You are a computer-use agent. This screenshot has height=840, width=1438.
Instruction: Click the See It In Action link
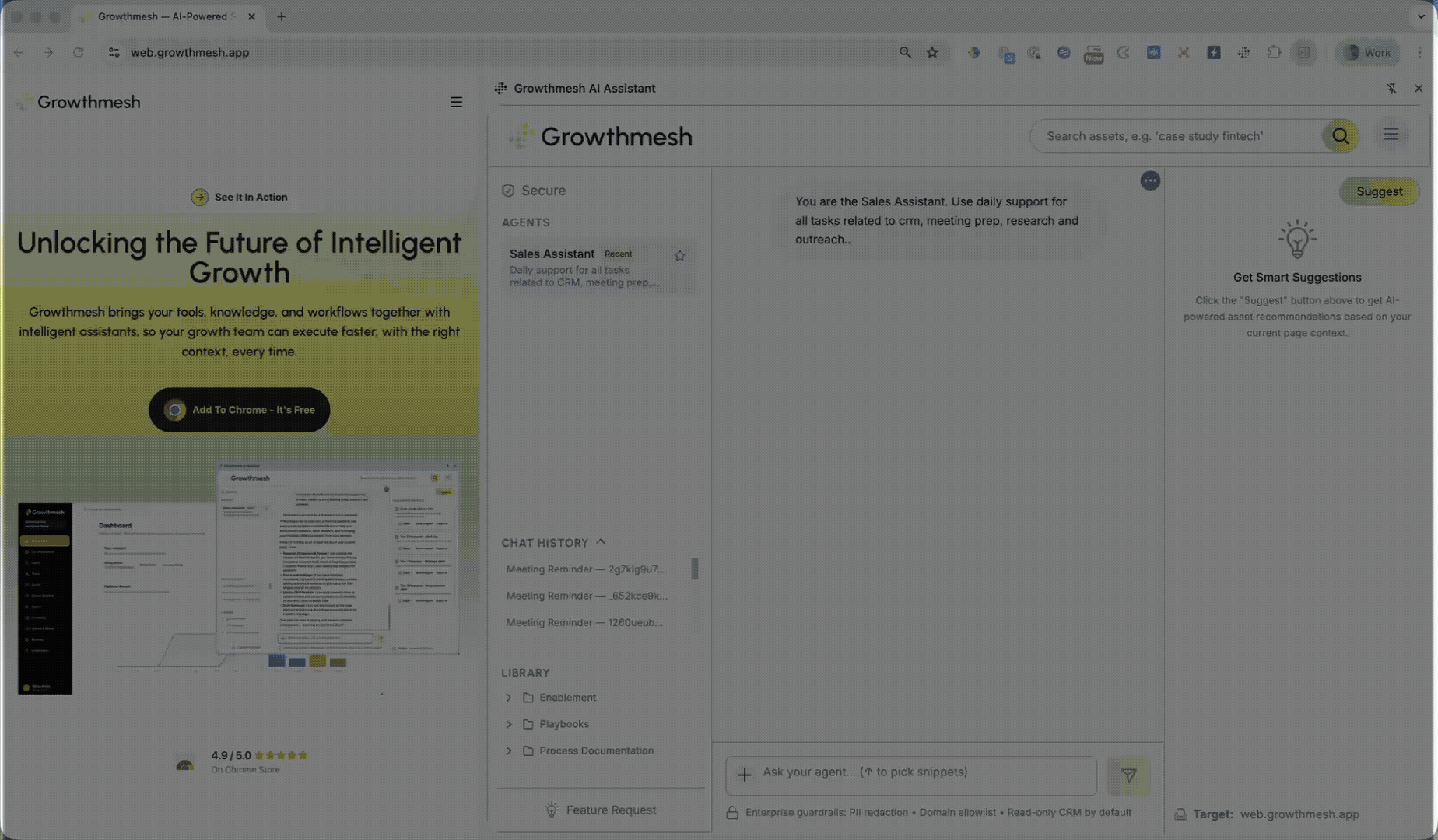point(240,197)
